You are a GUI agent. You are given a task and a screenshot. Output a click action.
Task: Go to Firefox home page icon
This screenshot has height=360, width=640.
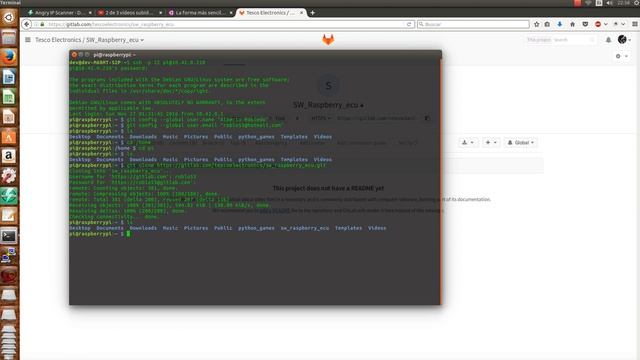pos(572,24)
